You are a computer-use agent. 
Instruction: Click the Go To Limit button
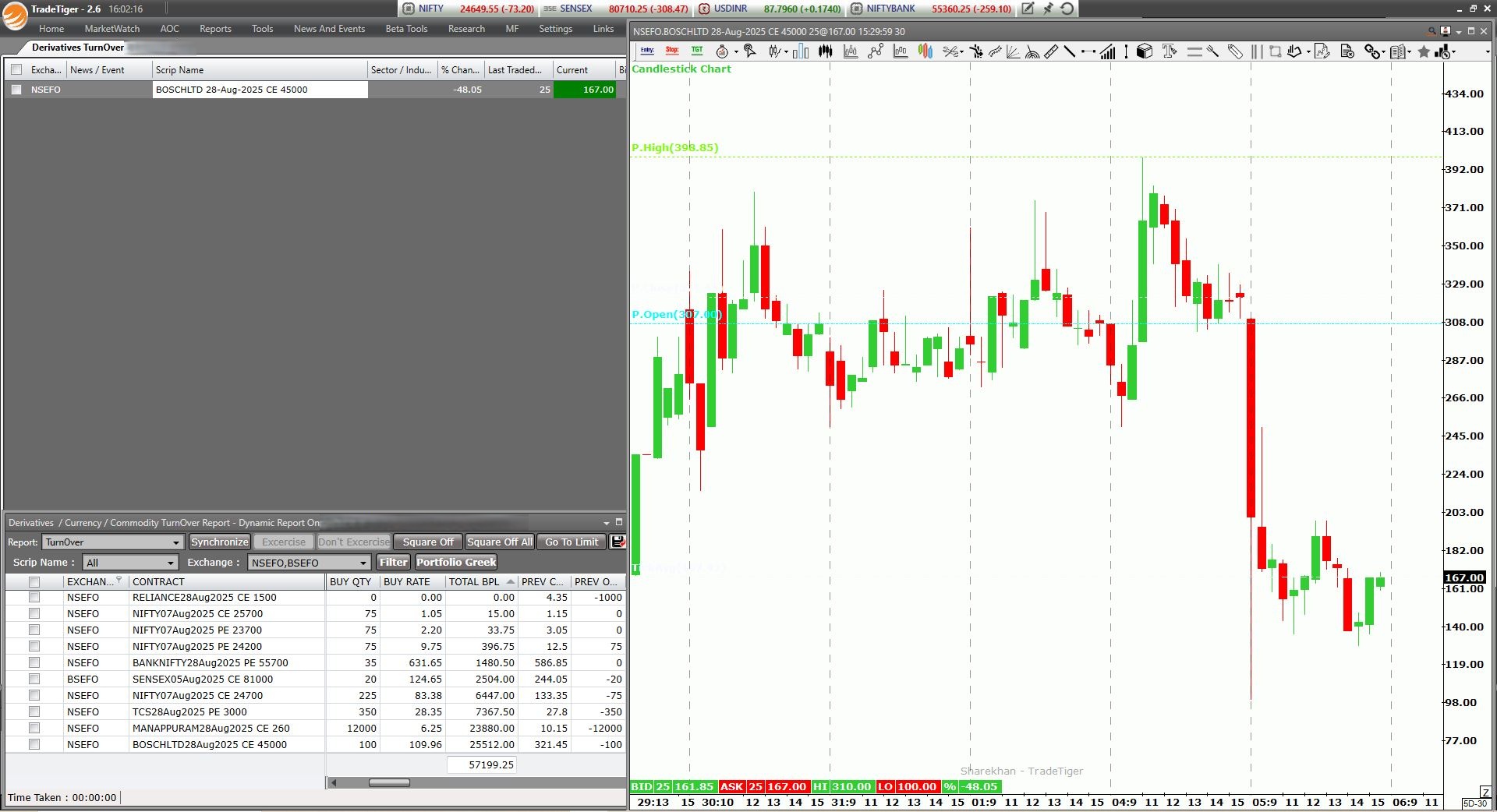point(572,542)
